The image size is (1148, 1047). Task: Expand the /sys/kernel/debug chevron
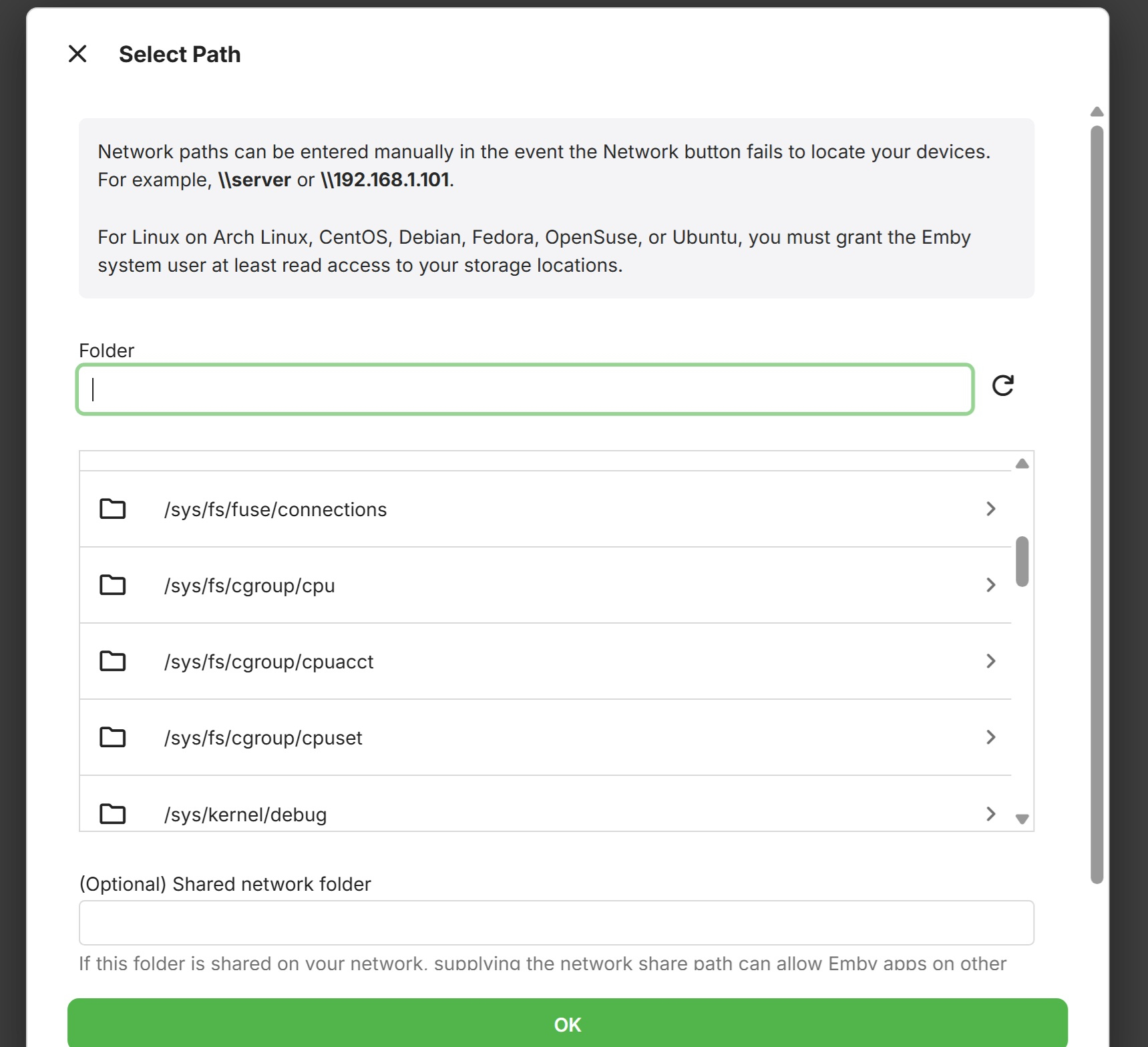[991, 814]
